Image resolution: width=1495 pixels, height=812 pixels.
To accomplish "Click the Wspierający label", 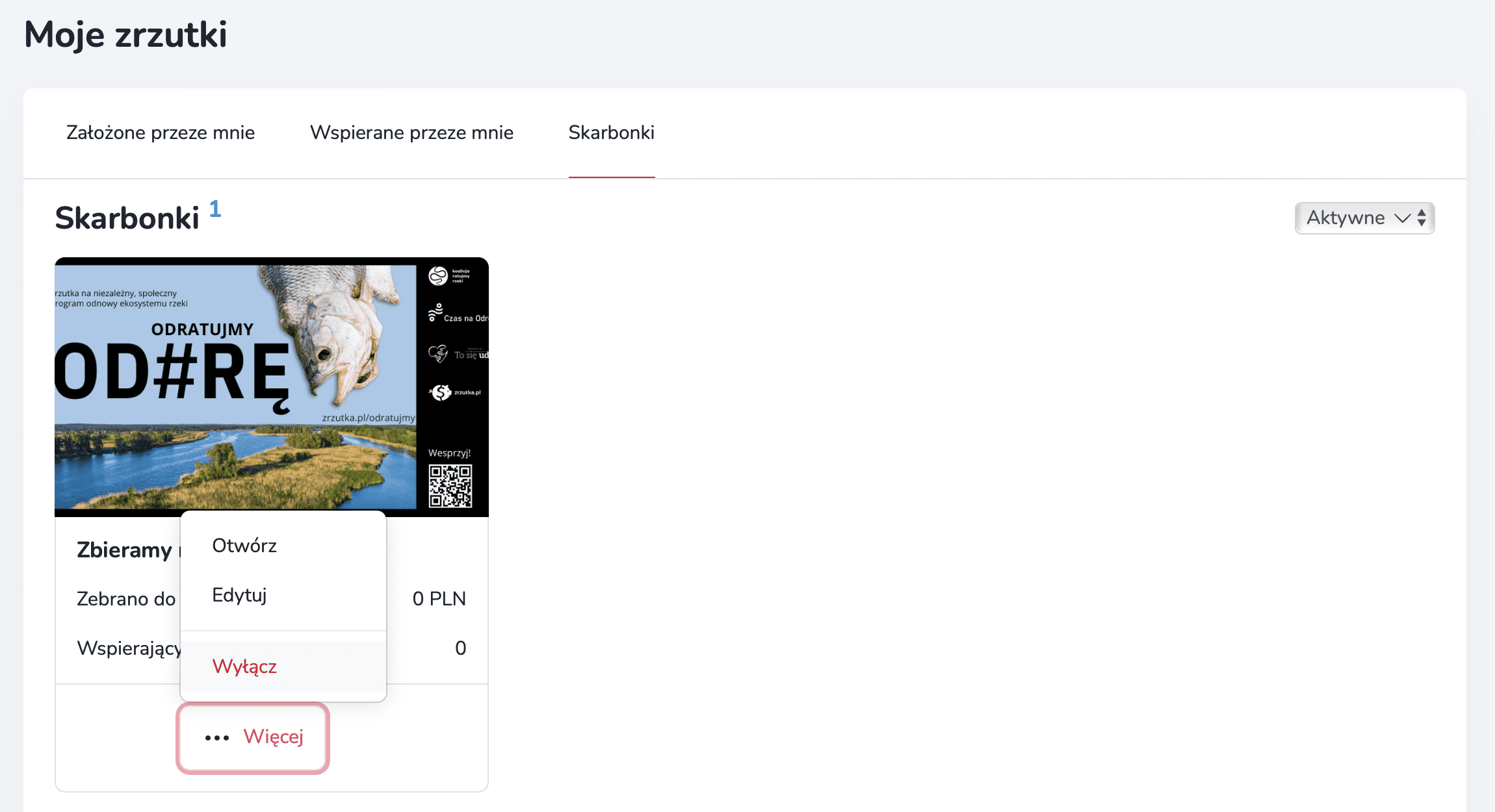I will (x=129, y=648).
